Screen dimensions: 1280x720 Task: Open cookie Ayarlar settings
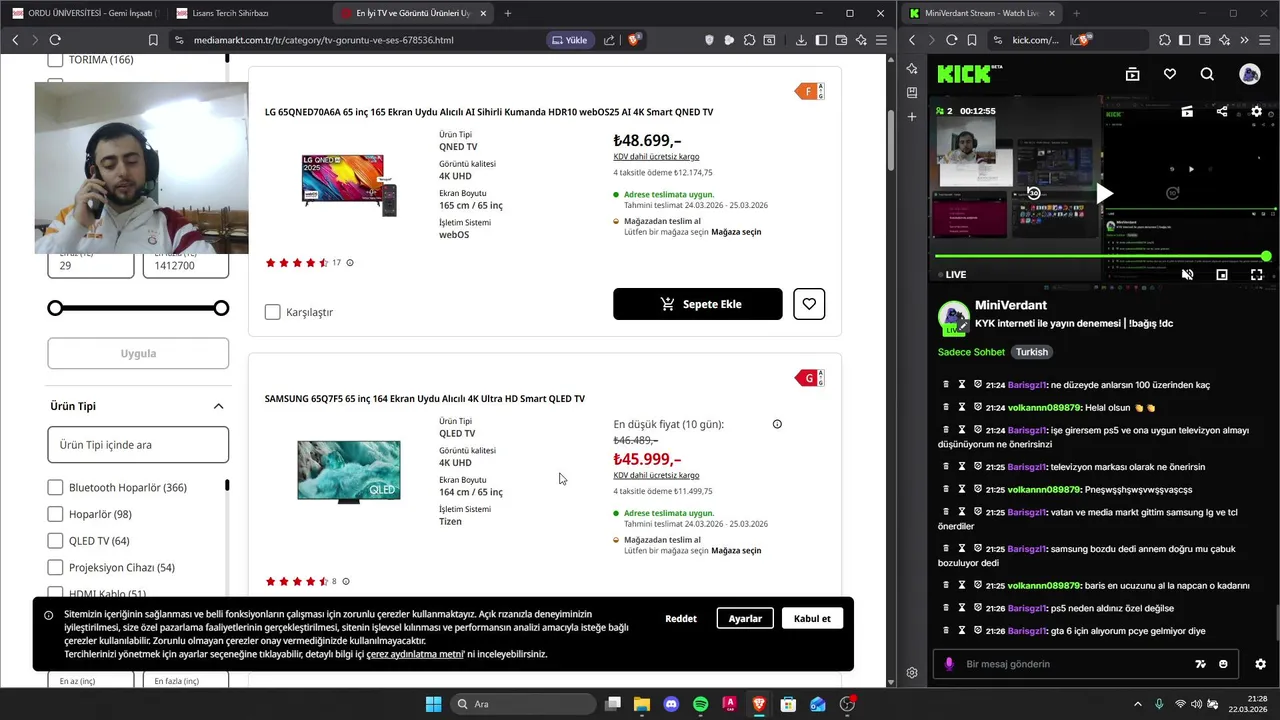point(745,618)
